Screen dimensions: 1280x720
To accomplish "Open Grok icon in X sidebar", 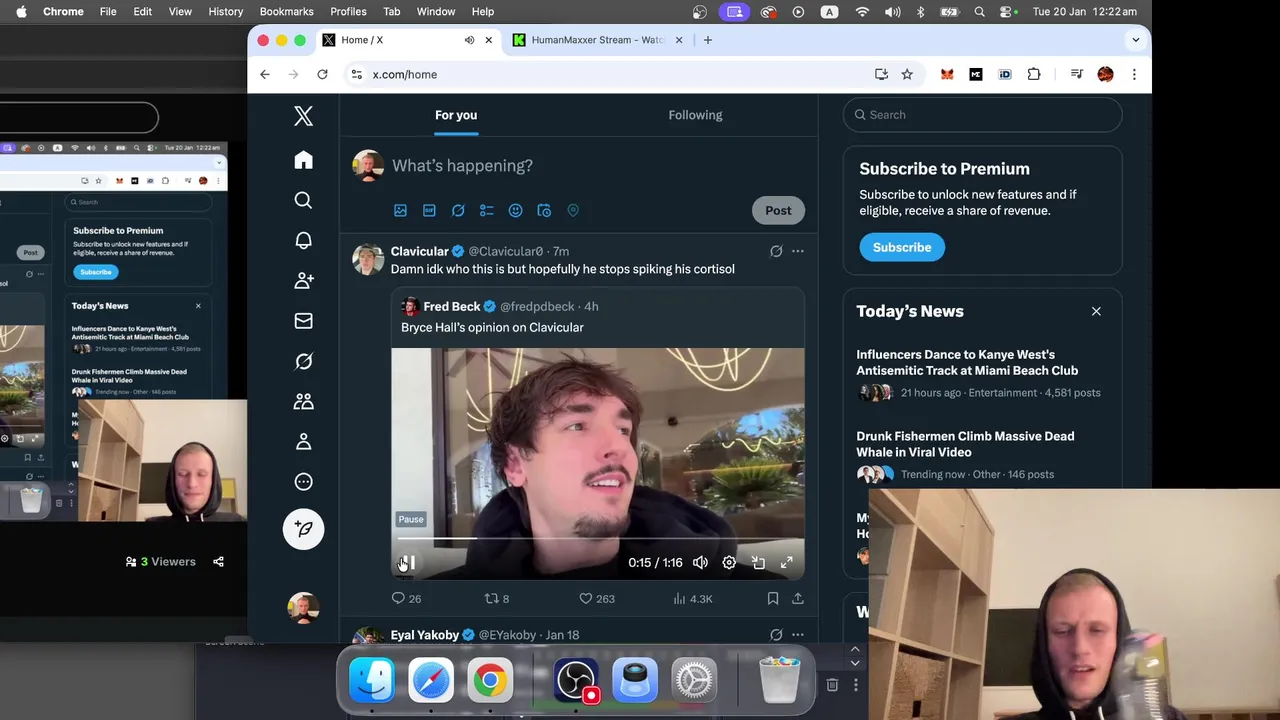I will pyautogui.click(x=303, y=361).
